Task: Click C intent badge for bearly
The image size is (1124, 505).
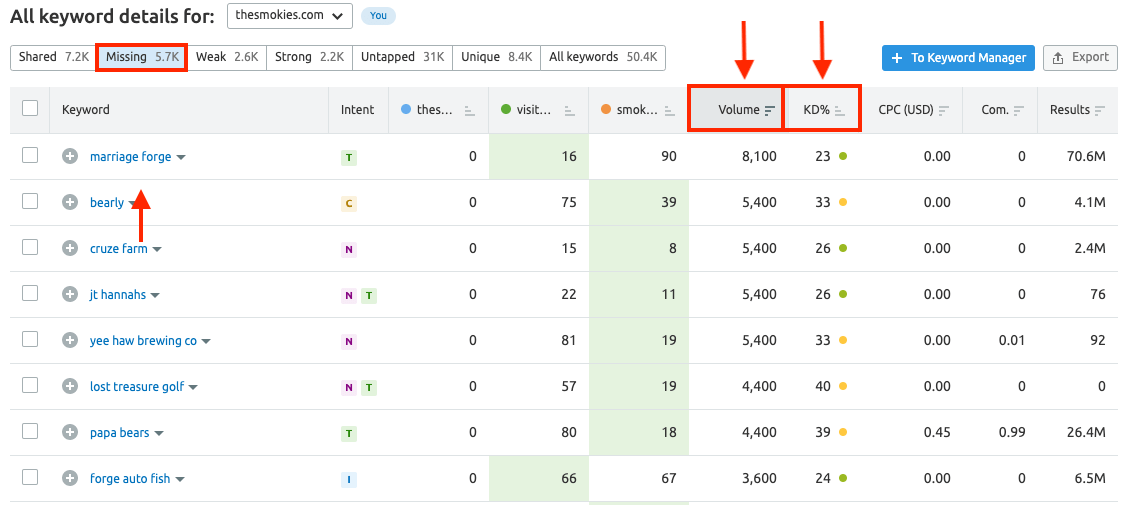Action: pyautogui.click(x=348, y=203)
